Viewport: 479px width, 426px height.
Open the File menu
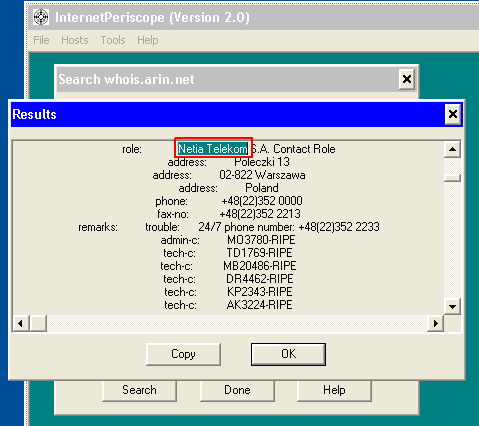[41, 40]
